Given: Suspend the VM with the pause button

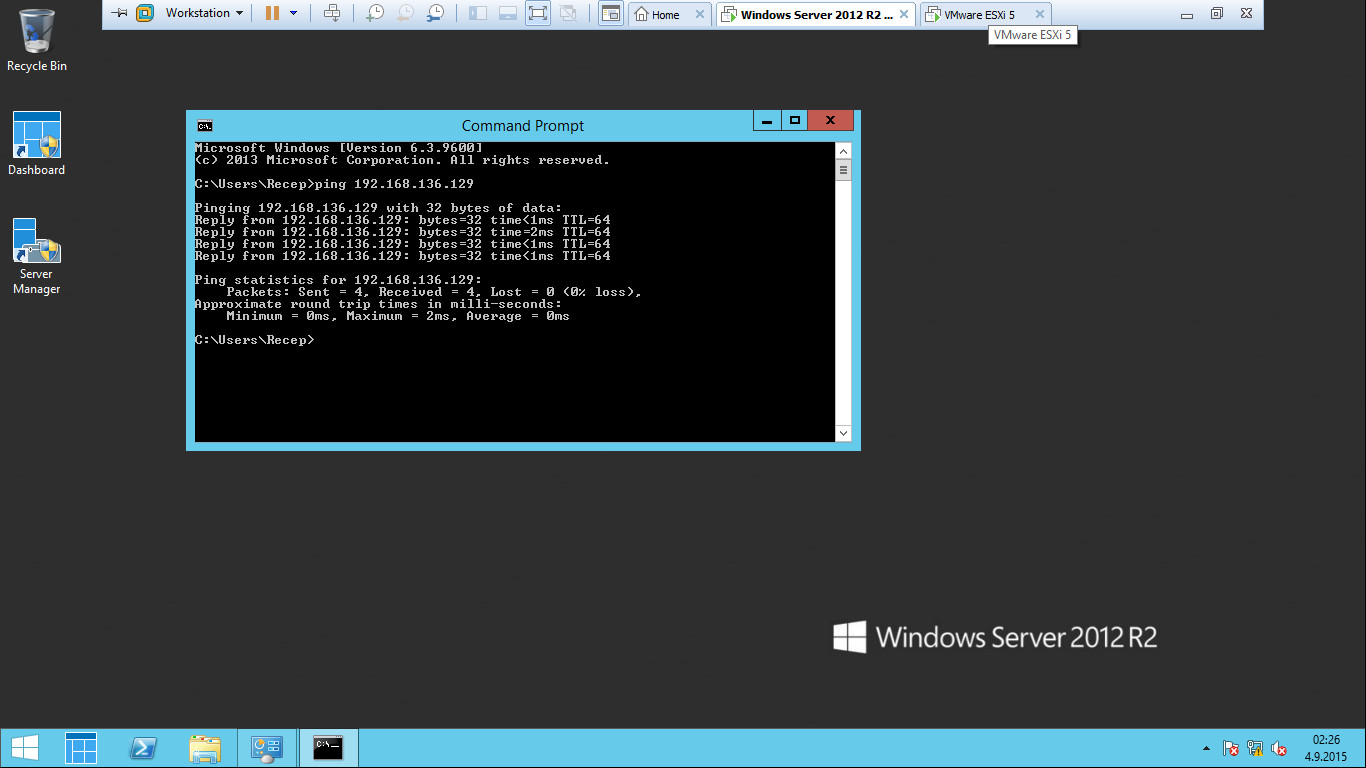Looking at the screenshot, I should coord(272,13).
